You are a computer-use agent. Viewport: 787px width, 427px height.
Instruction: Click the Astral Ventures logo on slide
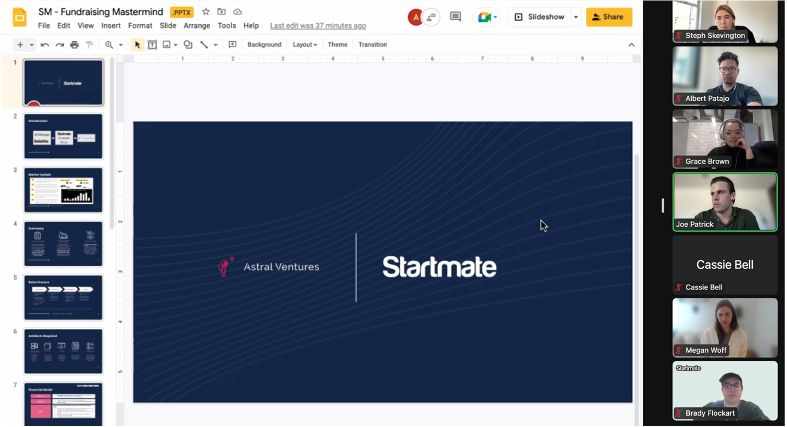(269, 267)
